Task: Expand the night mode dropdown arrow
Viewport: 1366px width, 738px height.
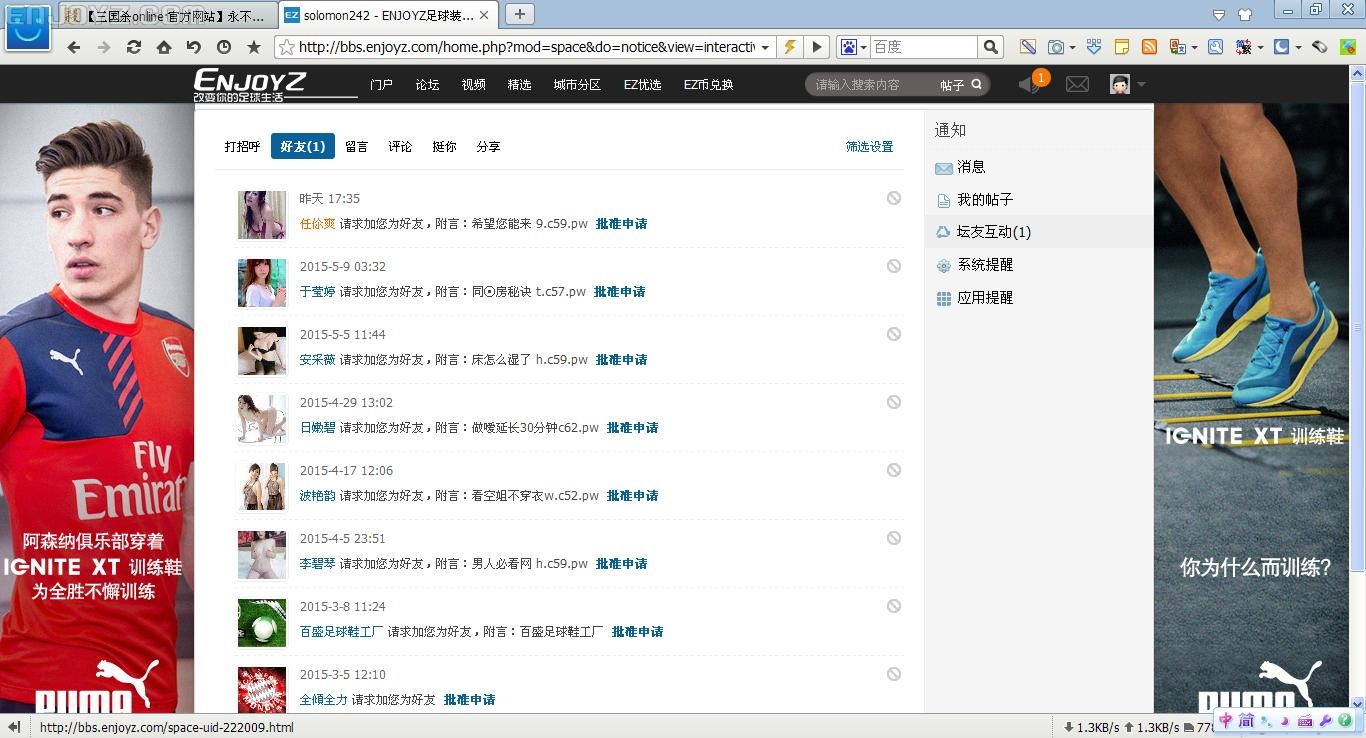Action: tap(1298, 47)
